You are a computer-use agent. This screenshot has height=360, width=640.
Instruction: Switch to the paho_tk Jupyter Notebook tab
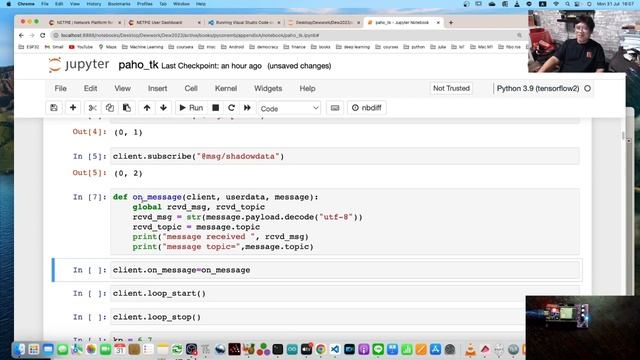coord(403,22)
